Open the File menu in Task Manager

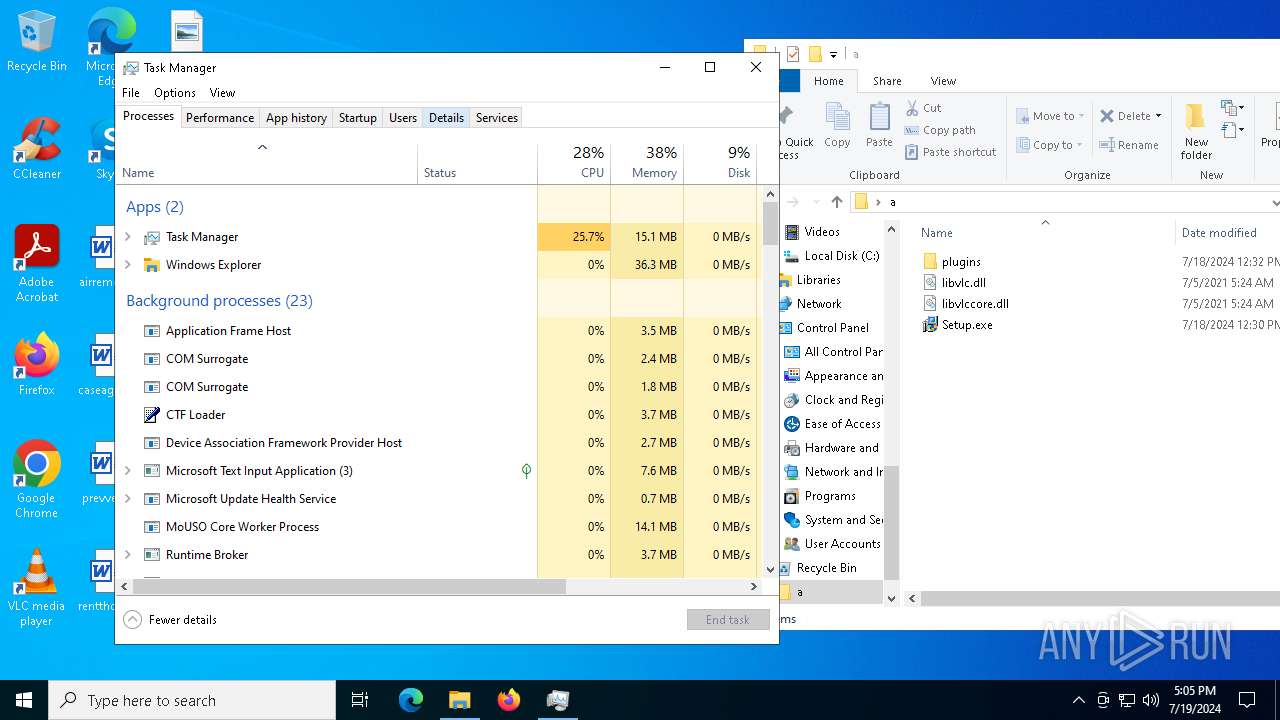point(131,93)
